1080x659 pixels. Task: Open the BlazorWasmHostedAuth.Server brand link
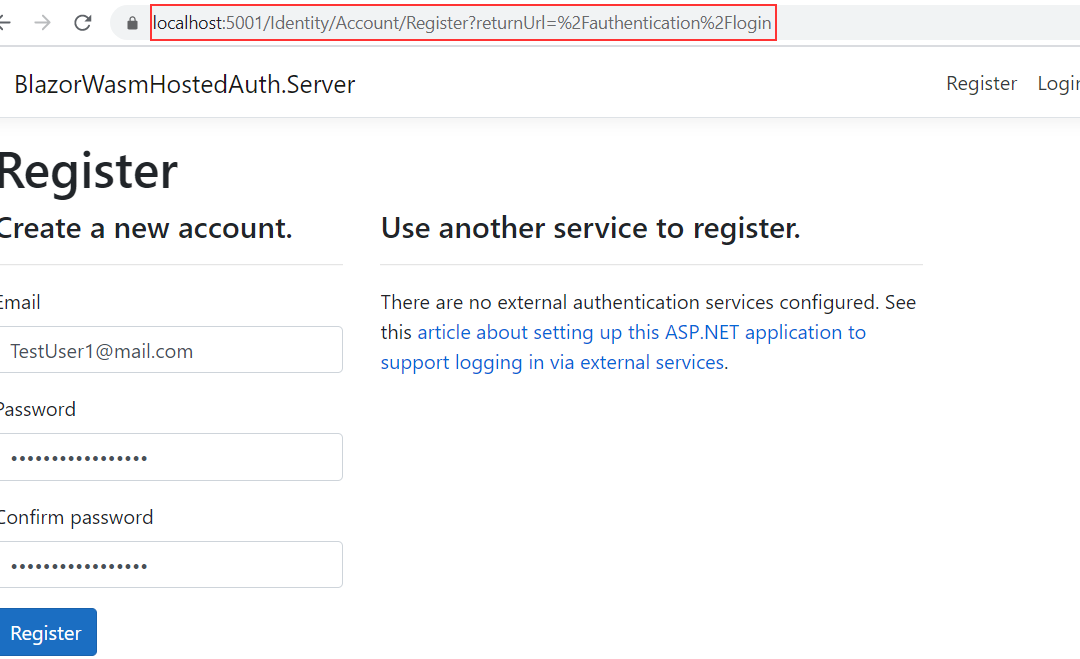[184, 84]
